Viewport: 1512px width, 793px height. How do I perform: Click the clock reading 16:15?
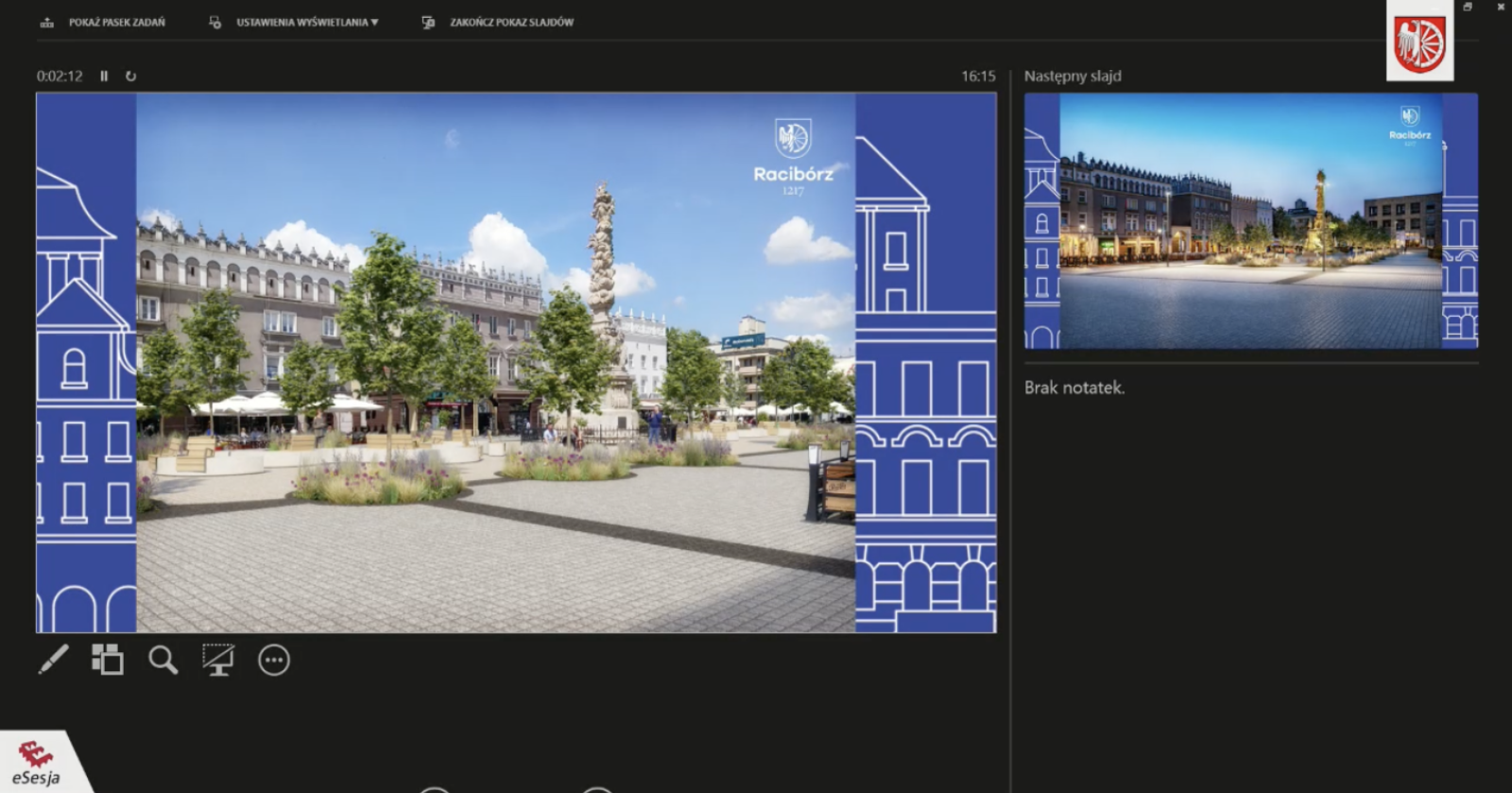[978, 76]
